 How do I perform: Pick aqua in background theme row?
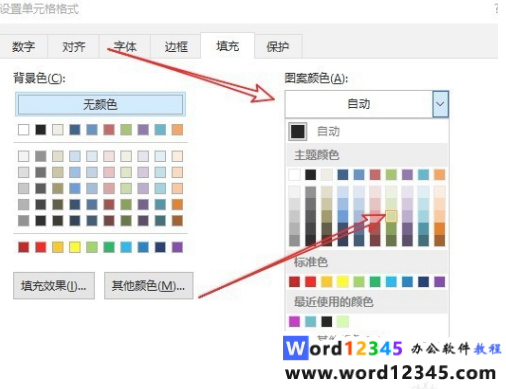(160, 130)
